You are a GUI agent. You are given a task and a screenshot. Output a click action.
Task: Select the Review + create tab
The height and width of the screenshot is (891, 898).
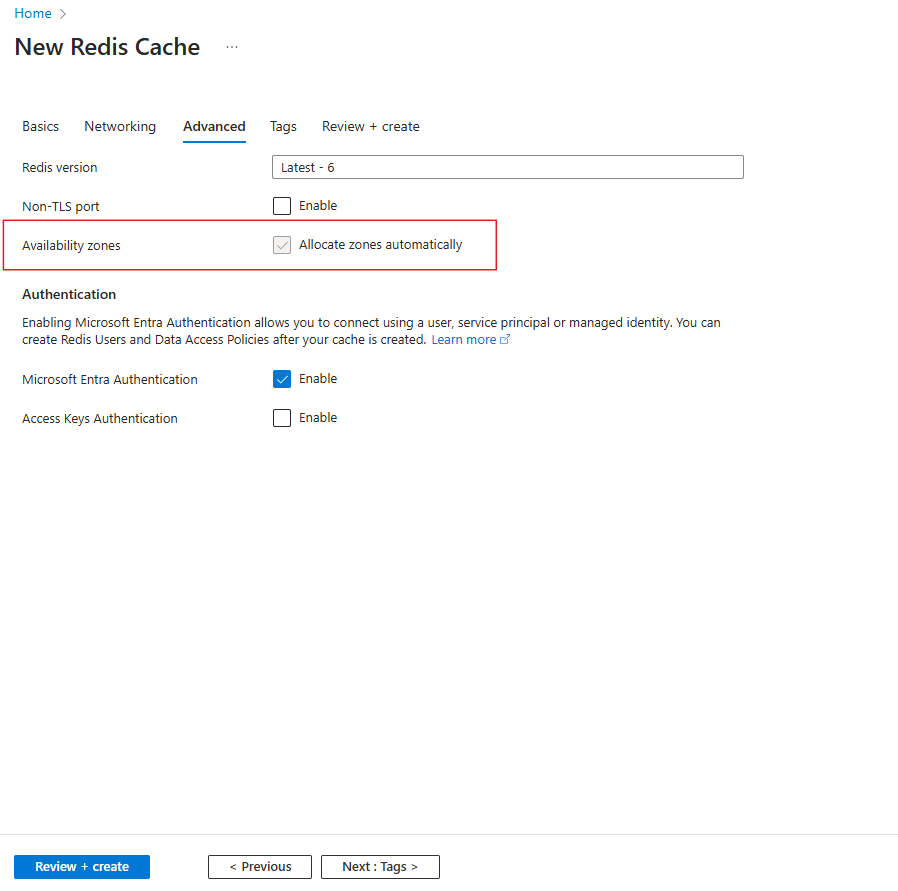[x=370, y=126]
